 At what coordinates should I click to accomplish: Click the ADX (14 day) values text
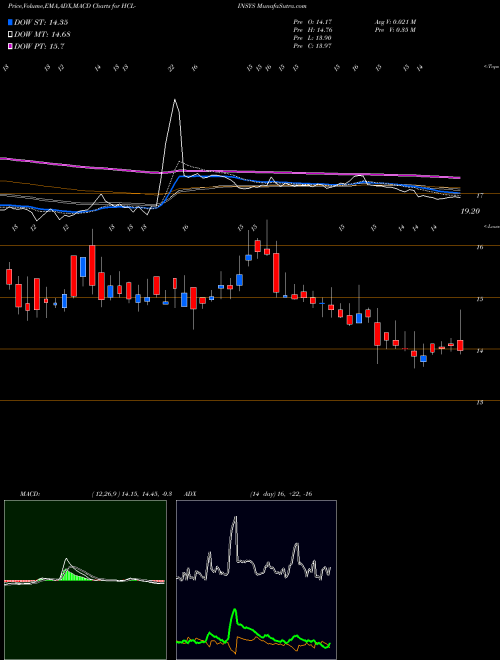pyautogui.click(x=280, y=494)
